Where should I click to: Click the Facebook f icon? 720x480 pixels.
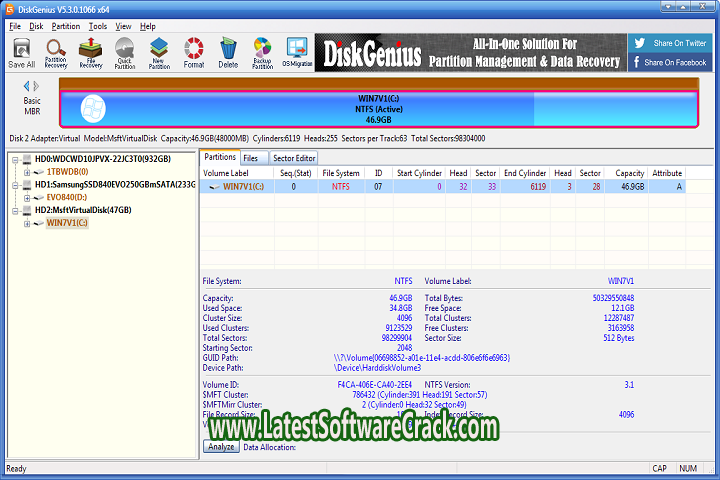coord(636,62)
